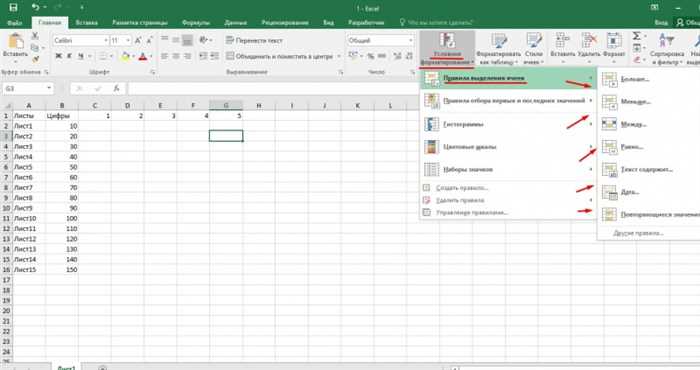Choose Текст содержит... rule
This screenshot has height=370, width=700.
[649, 170]
